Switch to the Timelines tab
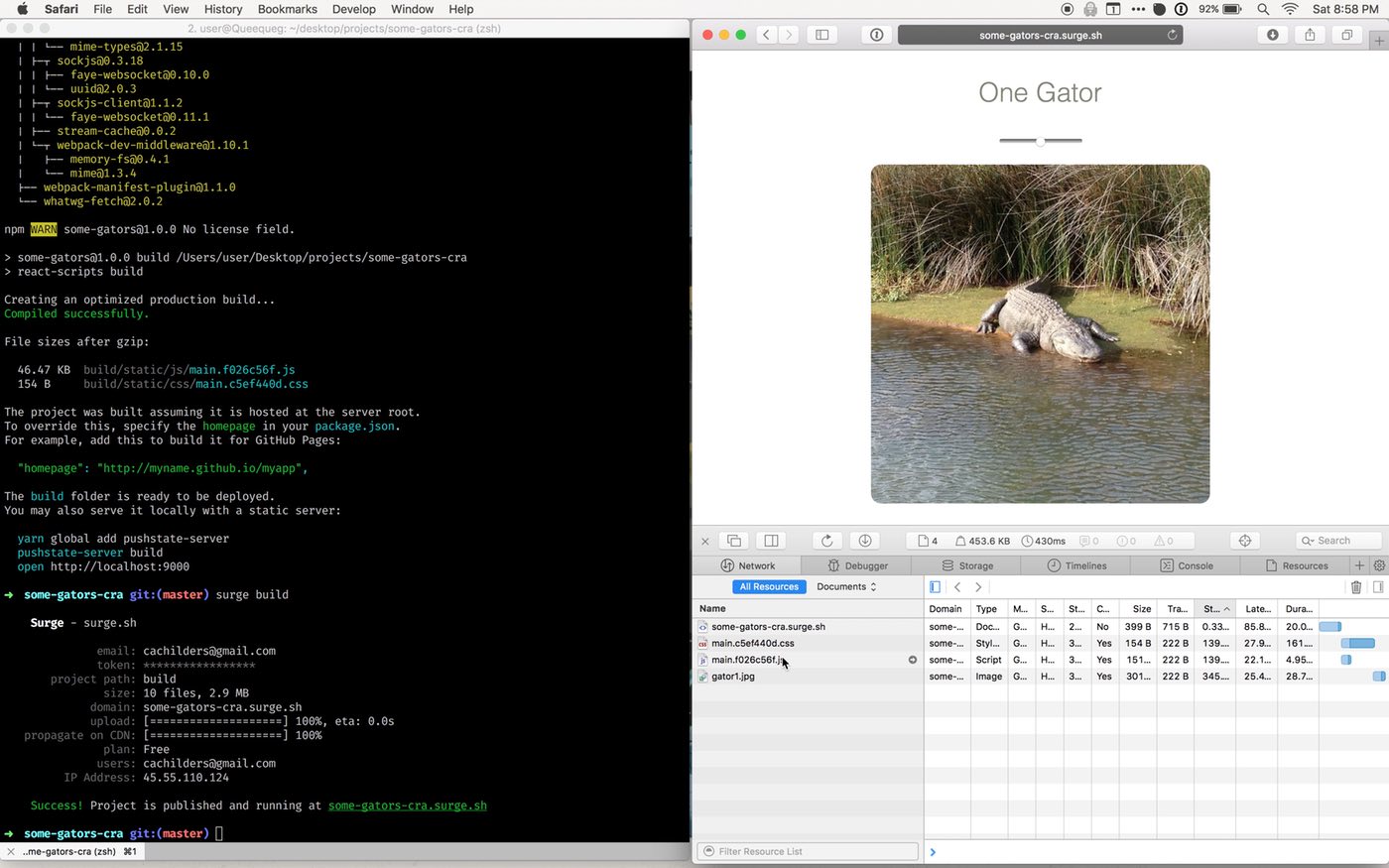The width and height of the screenshot is (1389, 868). (x=1076, y=565)
